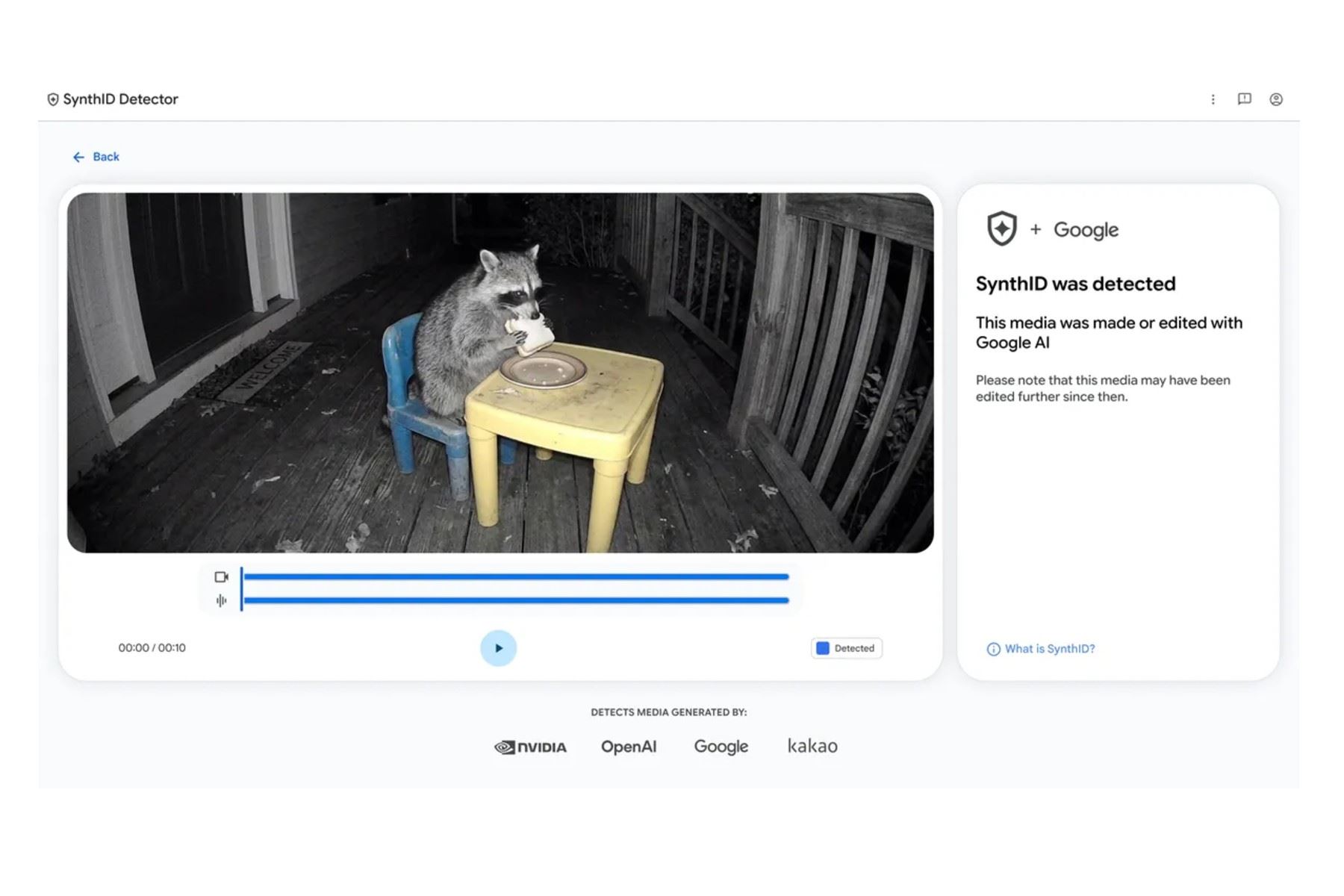Click the DETECTS MEDIA GENERATED BY label
Viewport: 1344px width, 896px height.
click(669, 712)
